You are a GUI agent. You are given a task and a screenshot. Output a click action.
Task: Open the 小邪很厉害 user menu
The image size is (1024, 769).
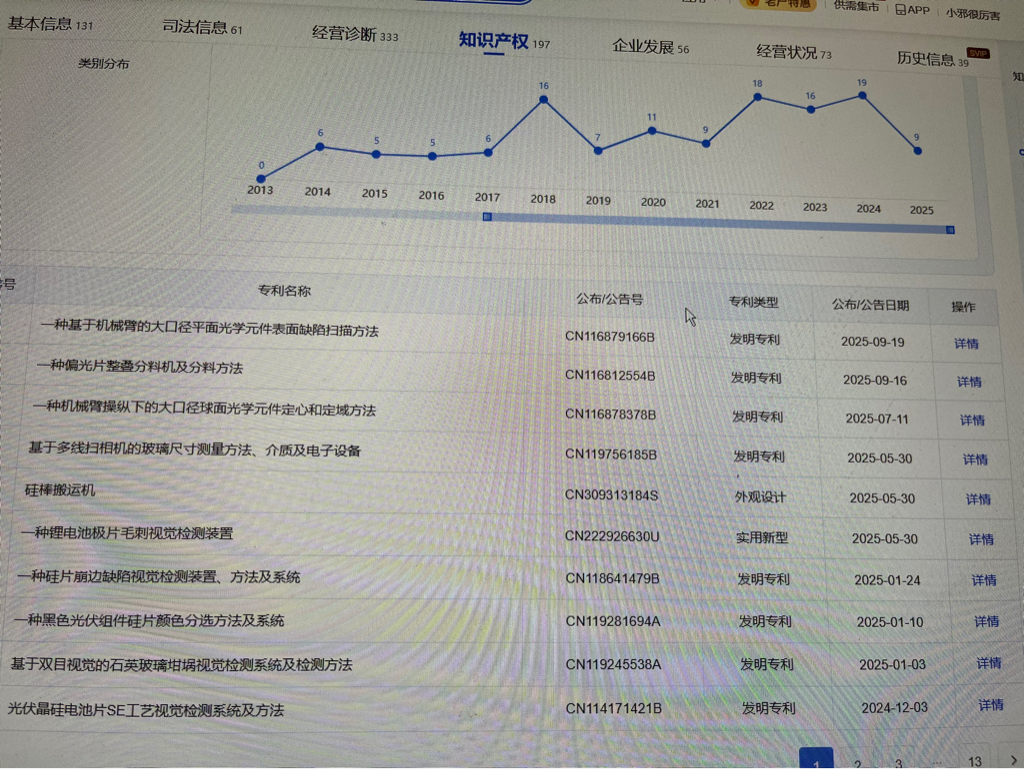tap(972, 14)
